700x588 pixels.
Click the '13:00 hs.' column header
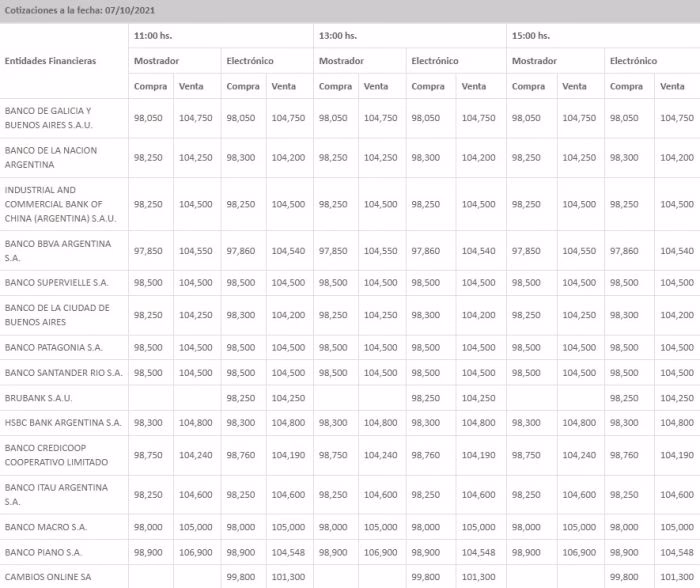tap(338, 36)
